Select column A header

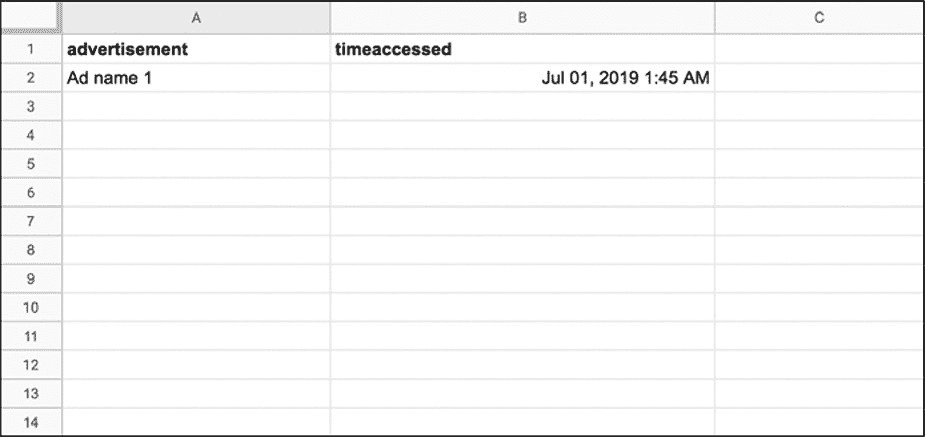point(196,17)
